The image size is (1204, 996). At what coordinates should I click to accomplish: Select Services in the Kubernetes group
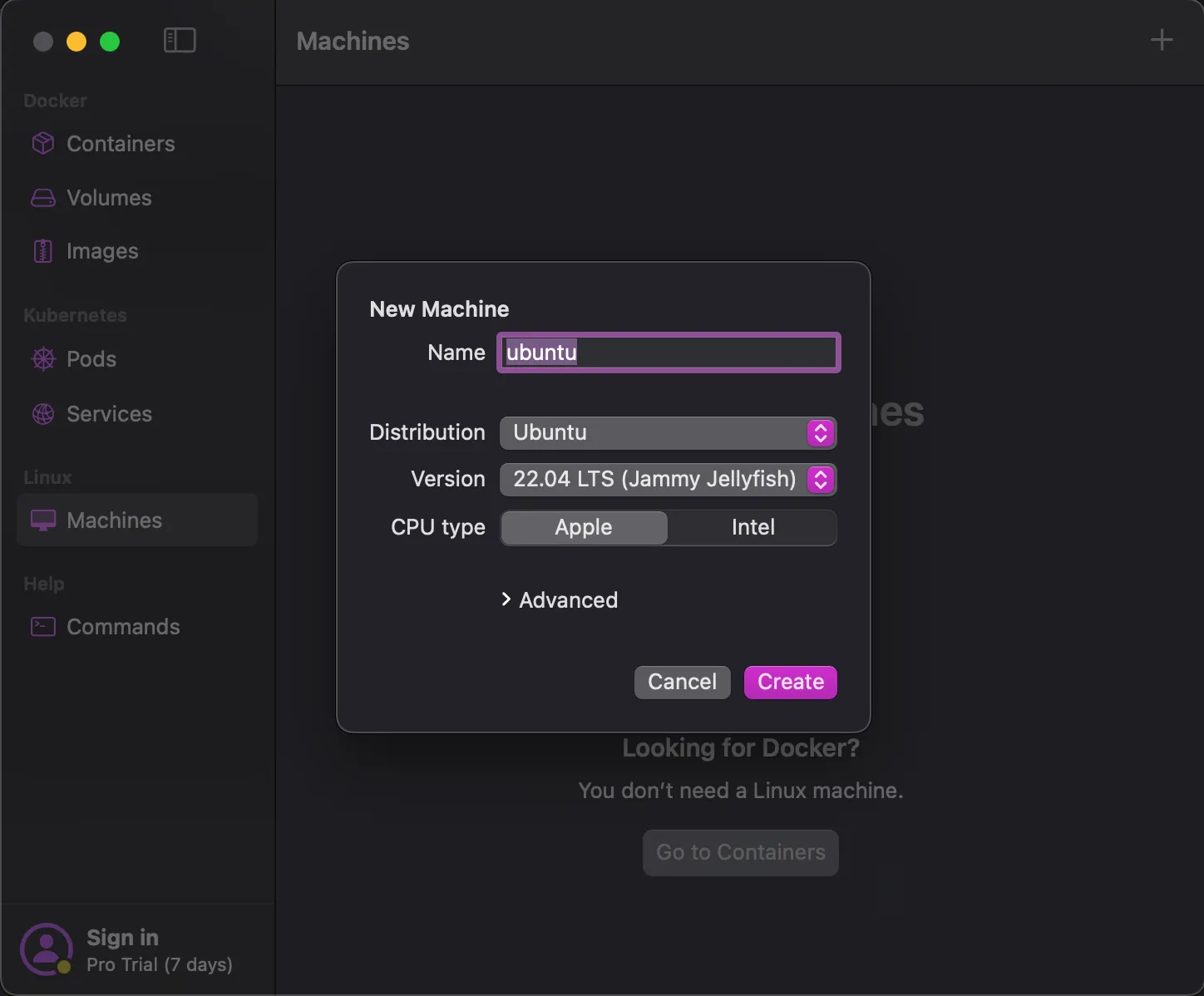[137, 414]
